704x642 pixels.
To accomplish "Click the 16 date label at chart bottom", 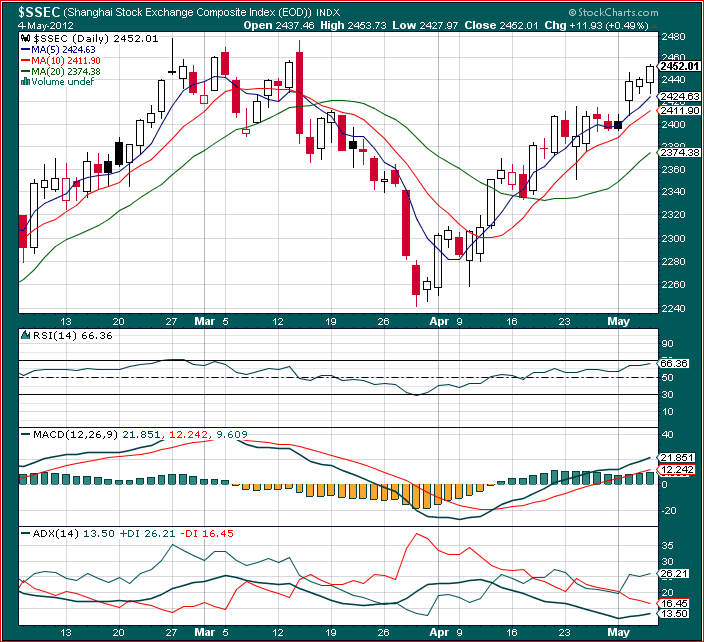I will (512, 633).
